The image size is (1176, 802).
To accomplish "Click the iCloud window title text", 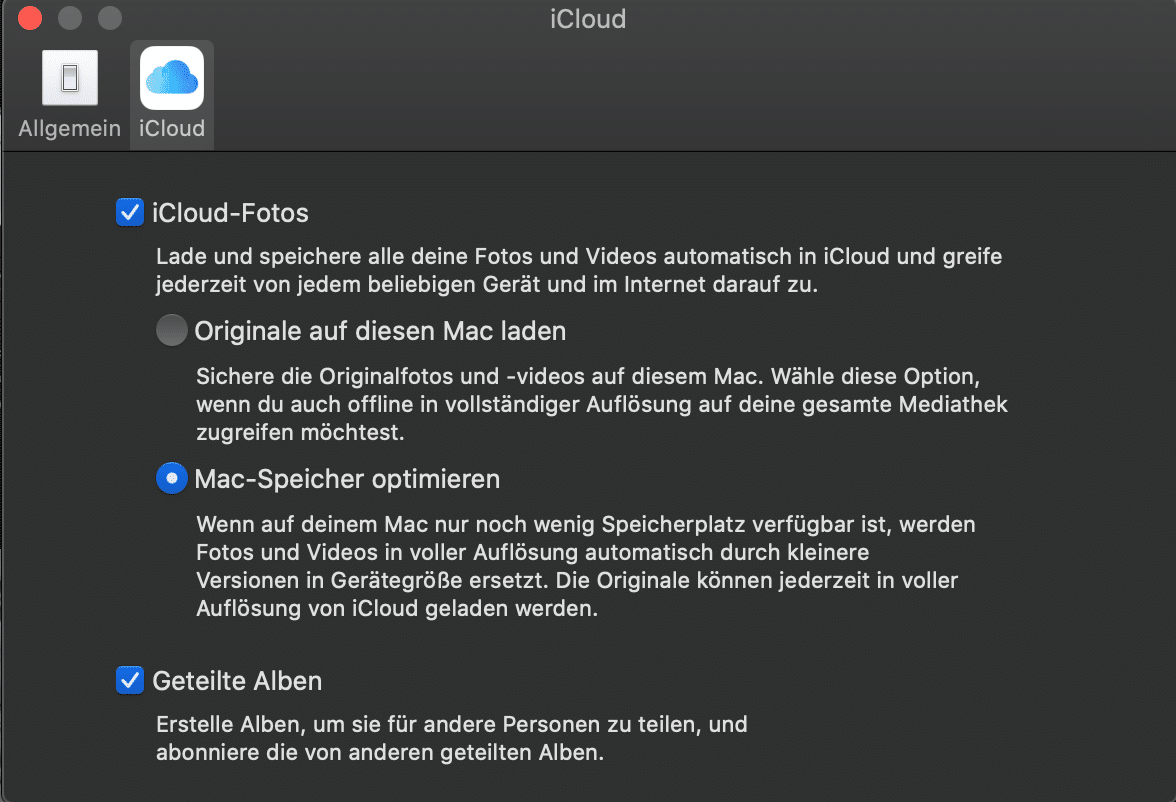I will 588,19.
